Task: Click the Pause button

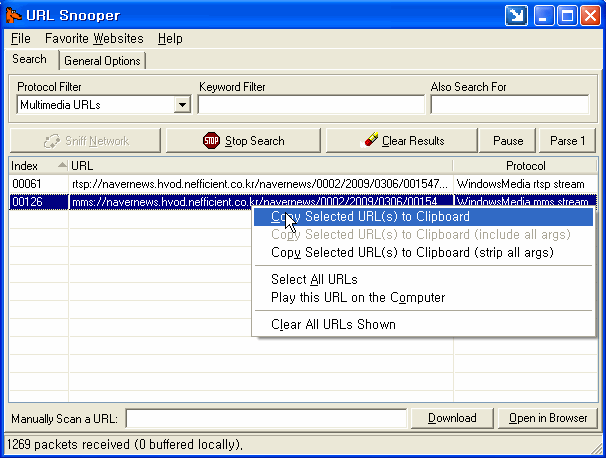Action: pyautogui.click(x=507, y=141)
